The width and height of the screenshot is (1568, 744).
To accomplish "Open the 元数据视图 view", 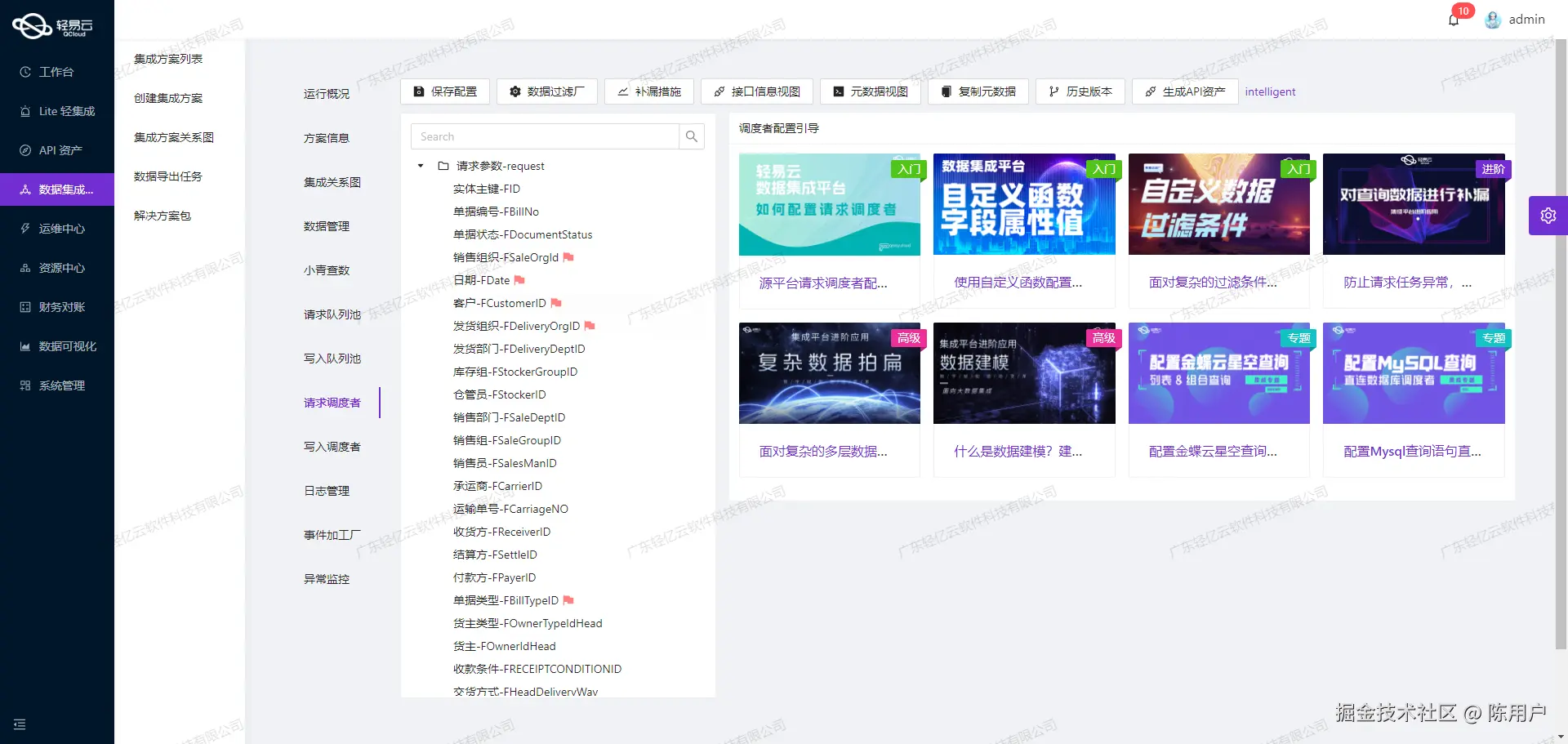I will click(870, 91).
